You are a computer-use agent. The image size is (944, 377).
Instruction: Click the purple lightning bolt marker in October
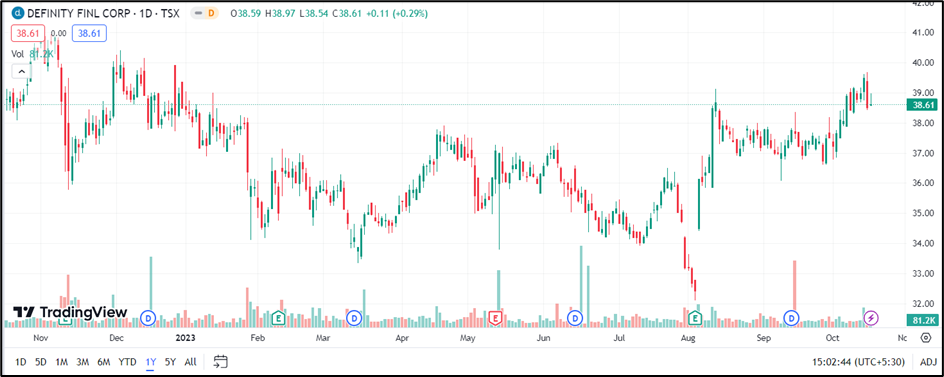point(871,317)
